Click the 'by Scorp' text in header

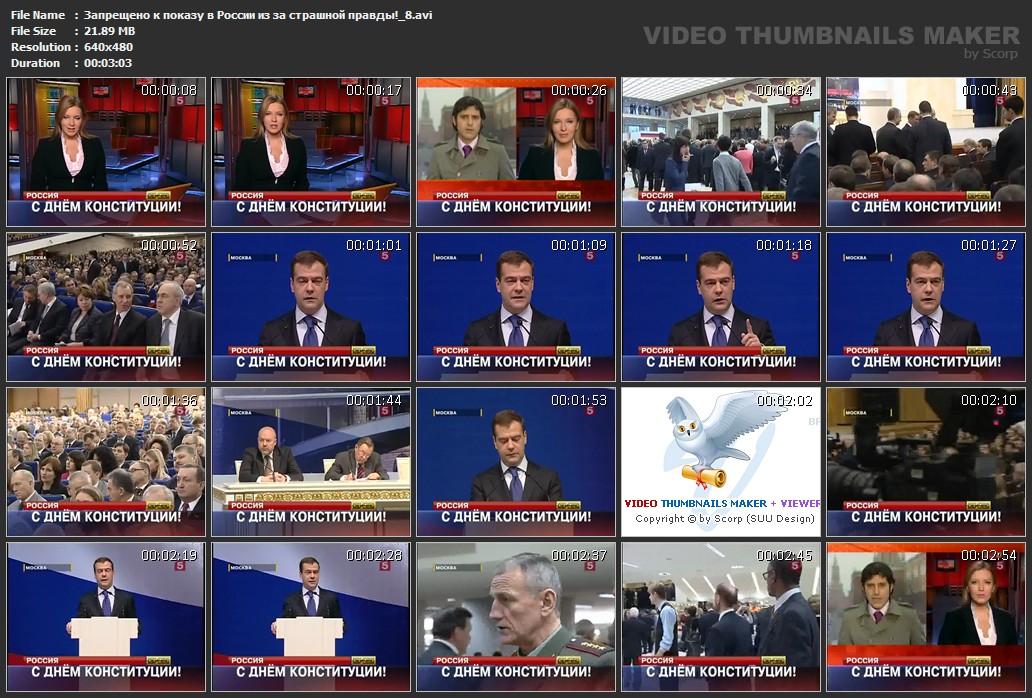coord(990,54)
